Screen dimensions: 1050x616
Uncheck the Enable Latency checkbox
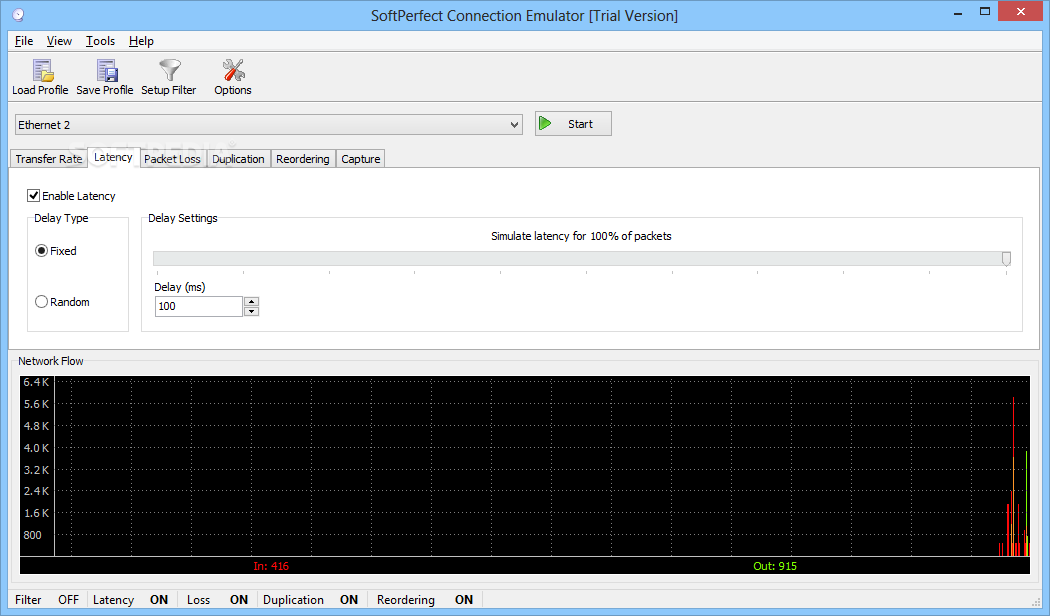33,196
